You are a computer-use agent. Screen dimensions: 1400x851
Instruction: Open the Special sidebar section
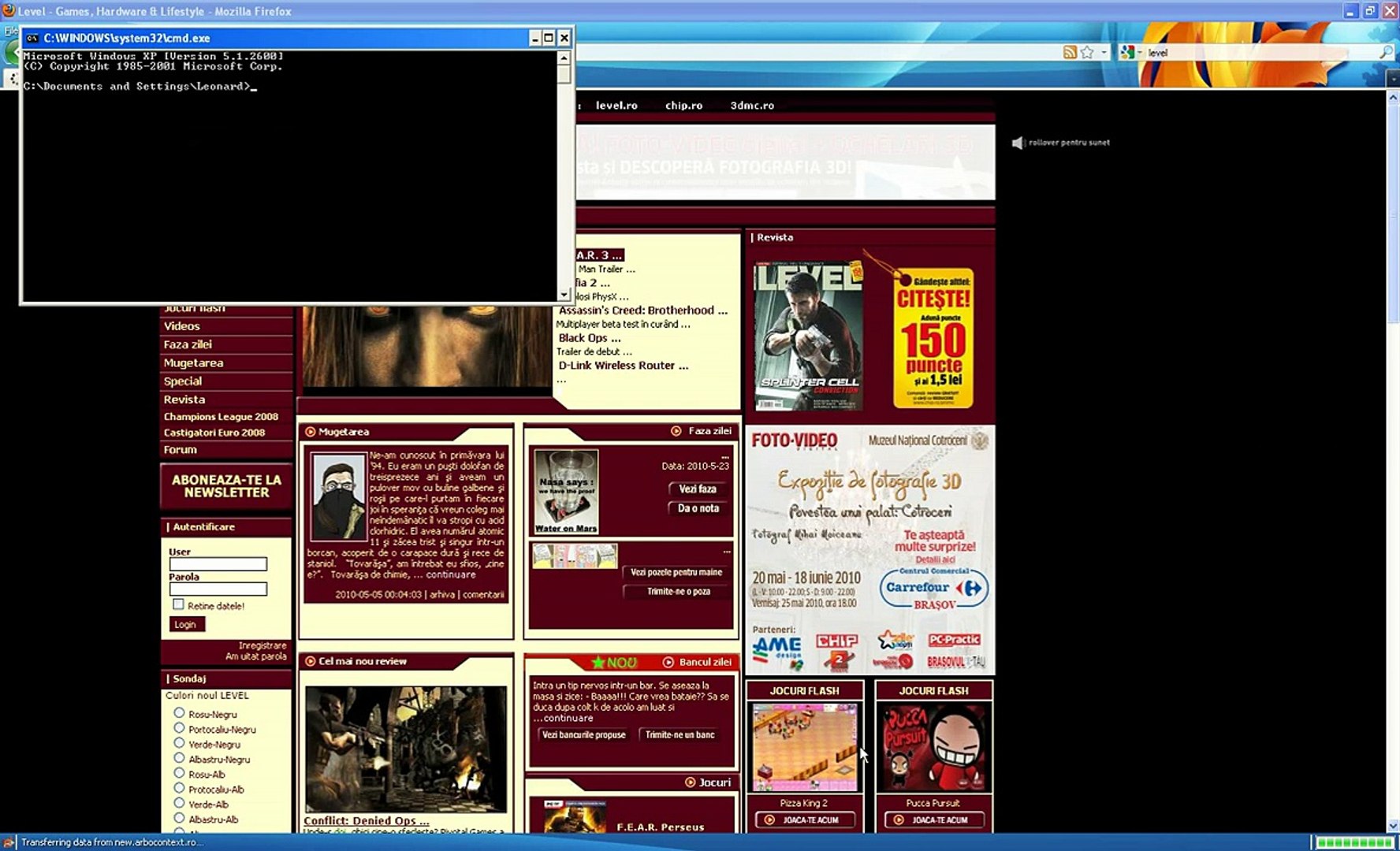[183, 381]
